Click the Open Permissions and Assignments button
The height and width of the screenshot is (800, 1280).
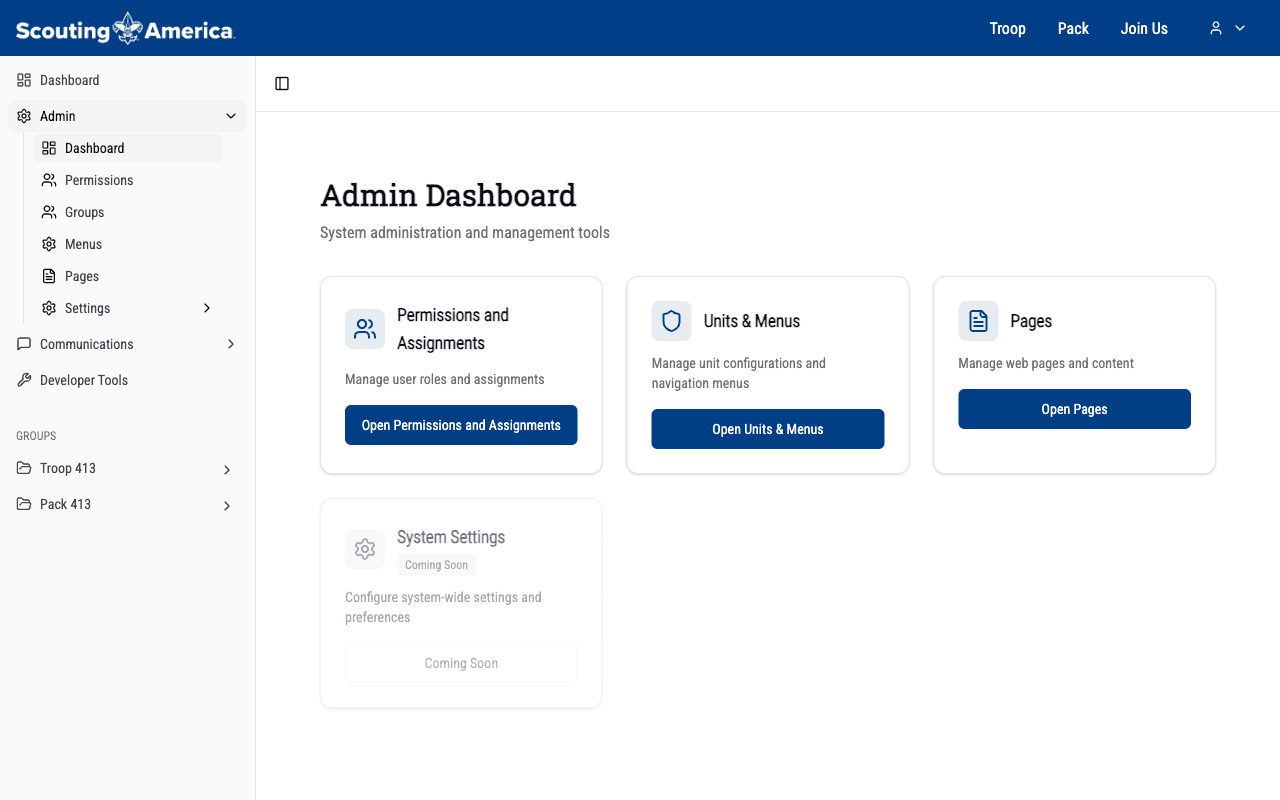pyautogui.click(x=461, y=425)
